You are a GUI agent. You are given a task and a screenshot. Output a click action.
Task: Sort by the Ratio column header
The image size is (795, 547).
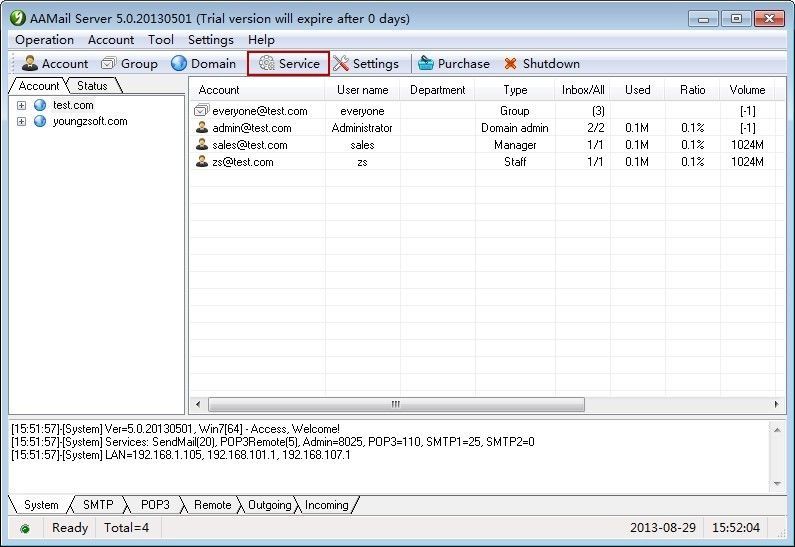click(693, 90)
